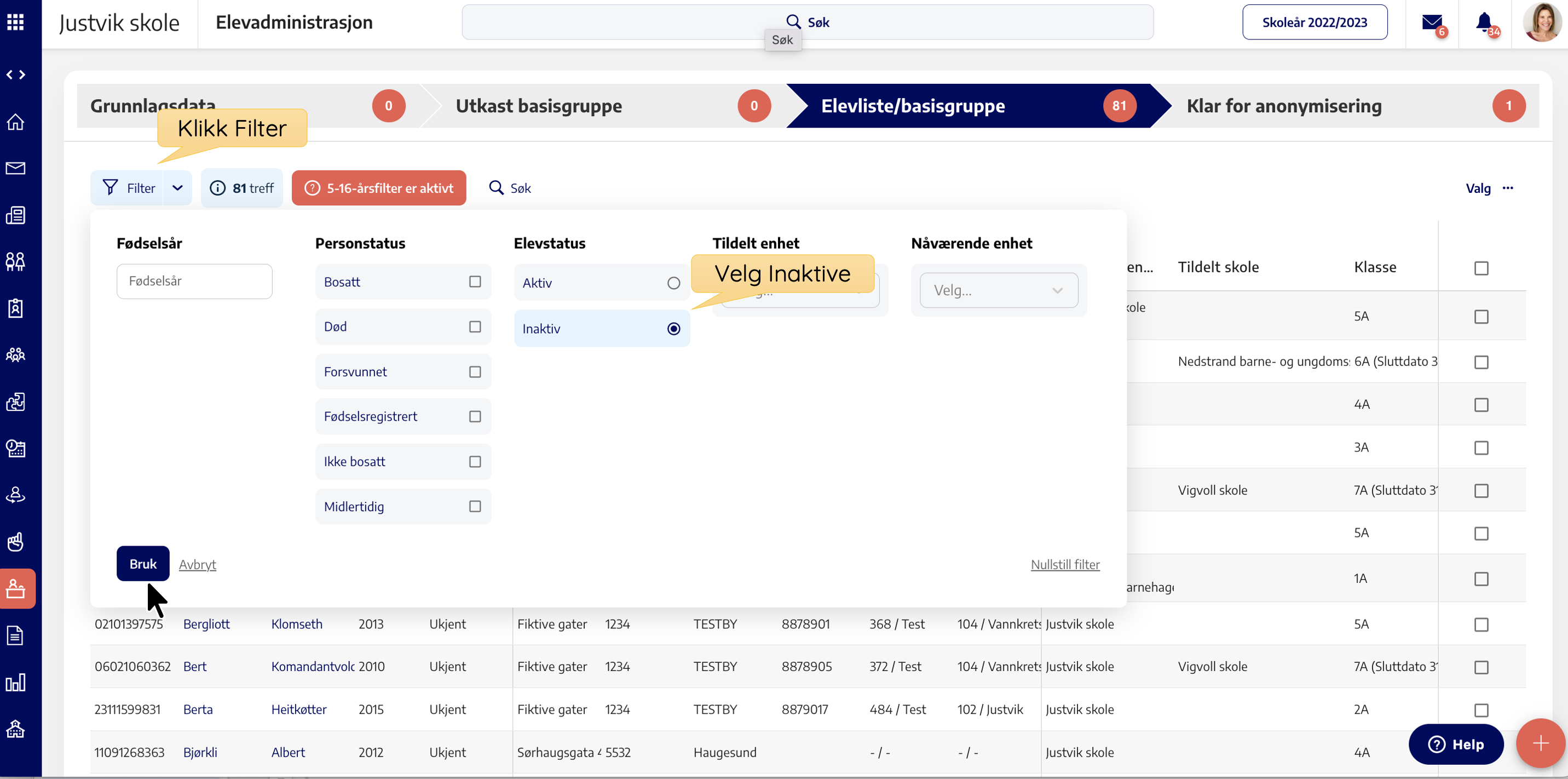Open the student link Klomseth
This screenshot has height=779, width=1568.
(296, 623)
